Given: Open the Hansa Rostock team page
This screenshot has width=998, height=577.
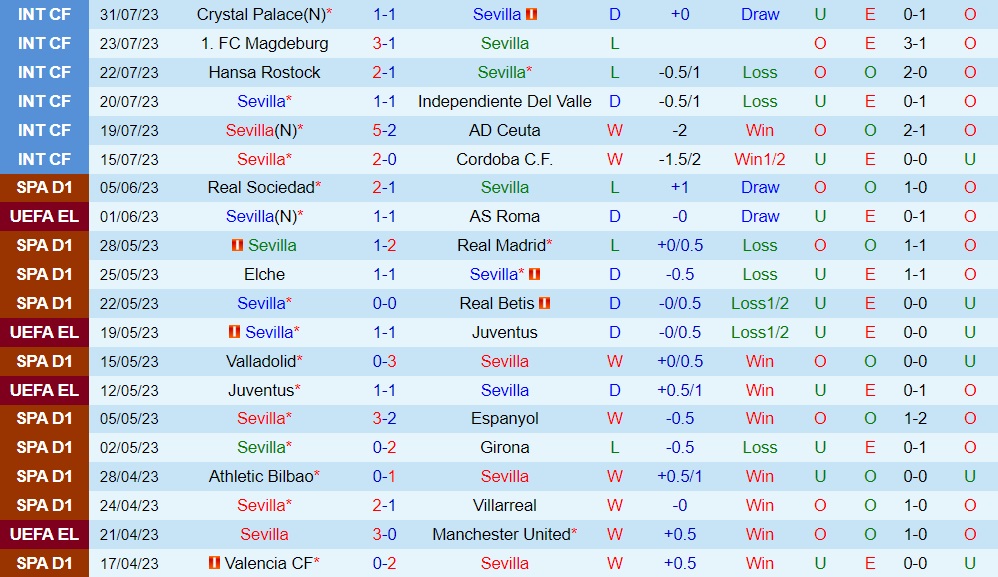Looking at the screenshot, I should pos(264,72).
